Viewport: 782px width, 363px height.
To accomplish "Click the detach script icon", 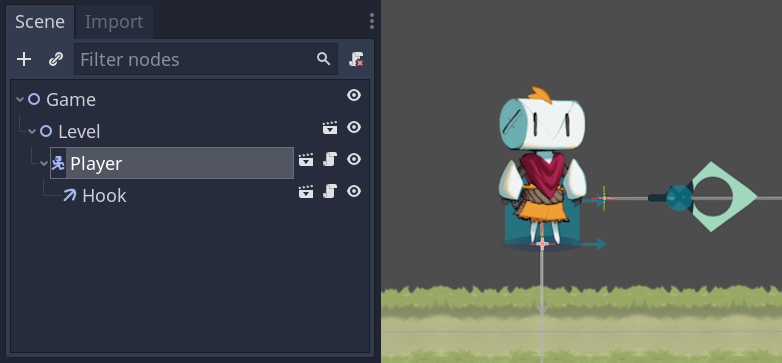I will (356, 59).
